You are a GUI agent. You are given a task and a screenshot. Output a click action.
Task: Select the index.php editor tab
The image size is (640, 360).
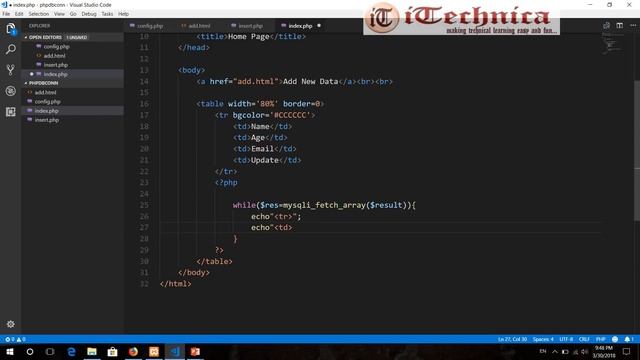[300, 26]
